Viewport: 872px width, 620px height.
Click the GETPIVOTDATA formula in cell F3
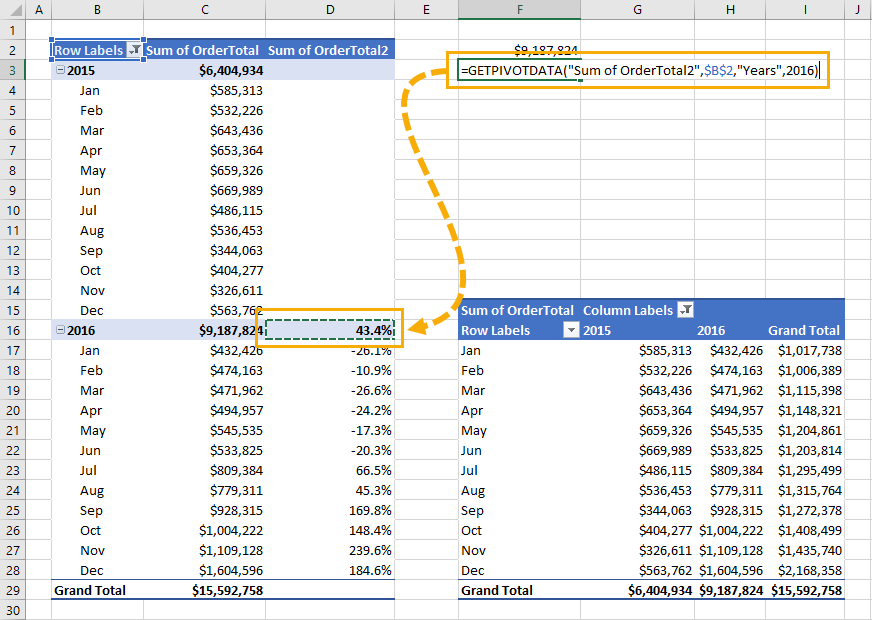640,71
